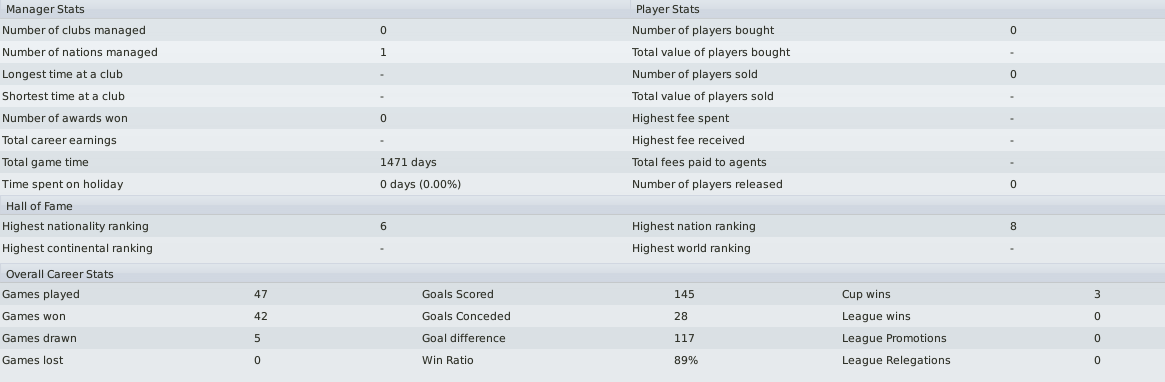
Task: Click the Goals Scored value 145
Action: [684, 294]
